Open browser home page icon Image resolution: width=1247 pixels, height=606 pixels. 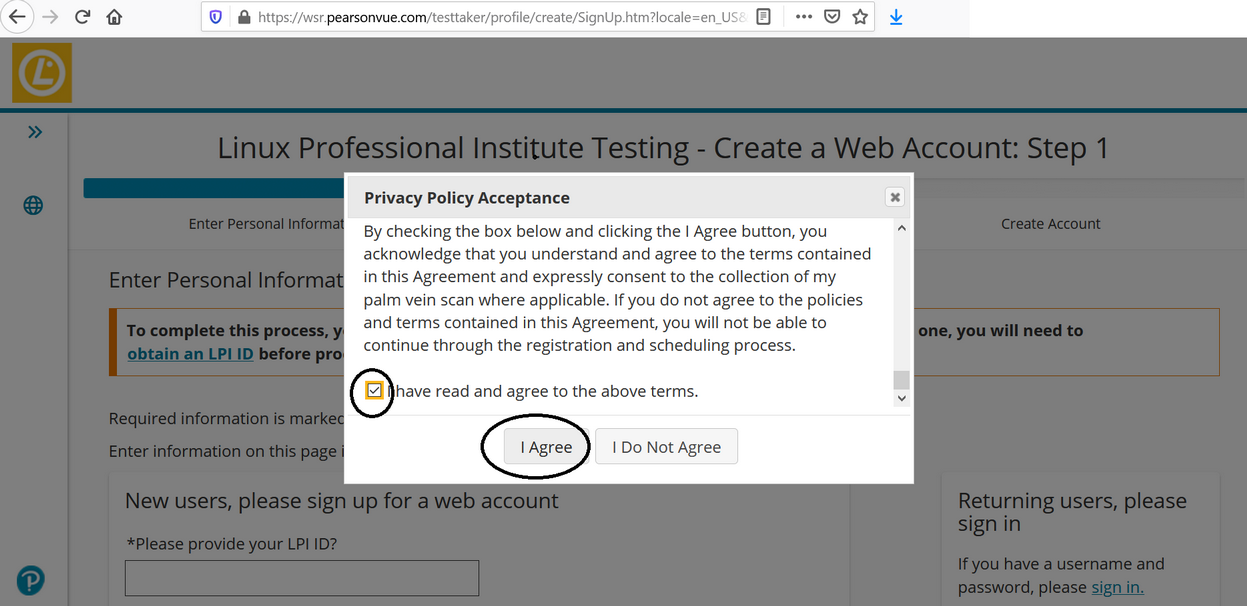pyautogui.click(x=115, y=17)
